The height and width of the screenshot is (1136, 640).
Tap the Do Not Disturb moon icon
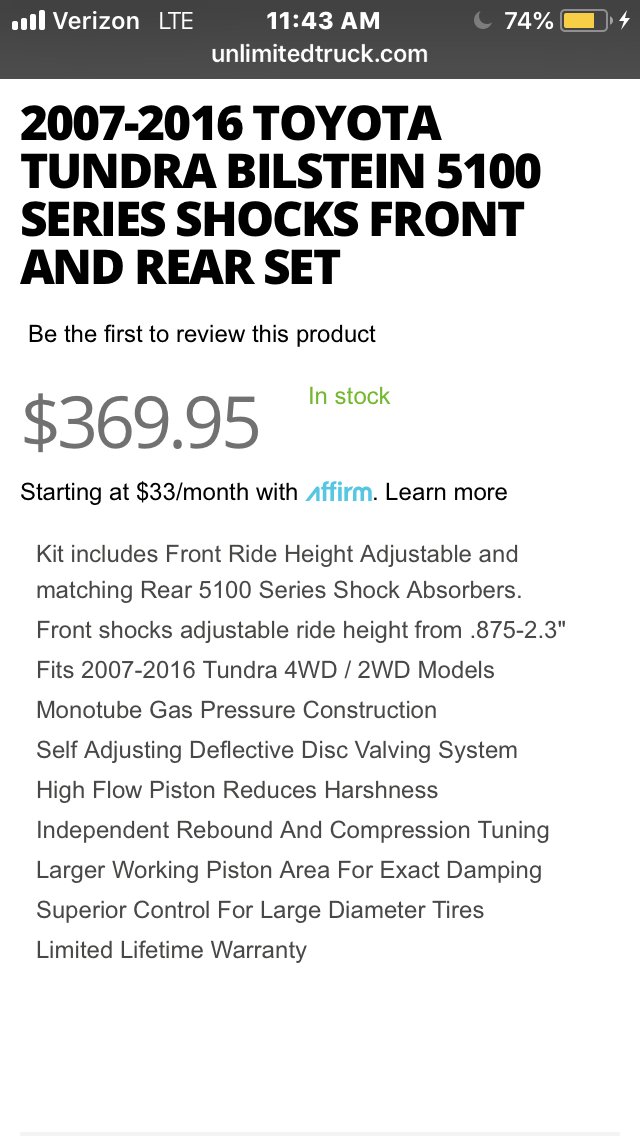pyautogui.click(x=483, y=21)
